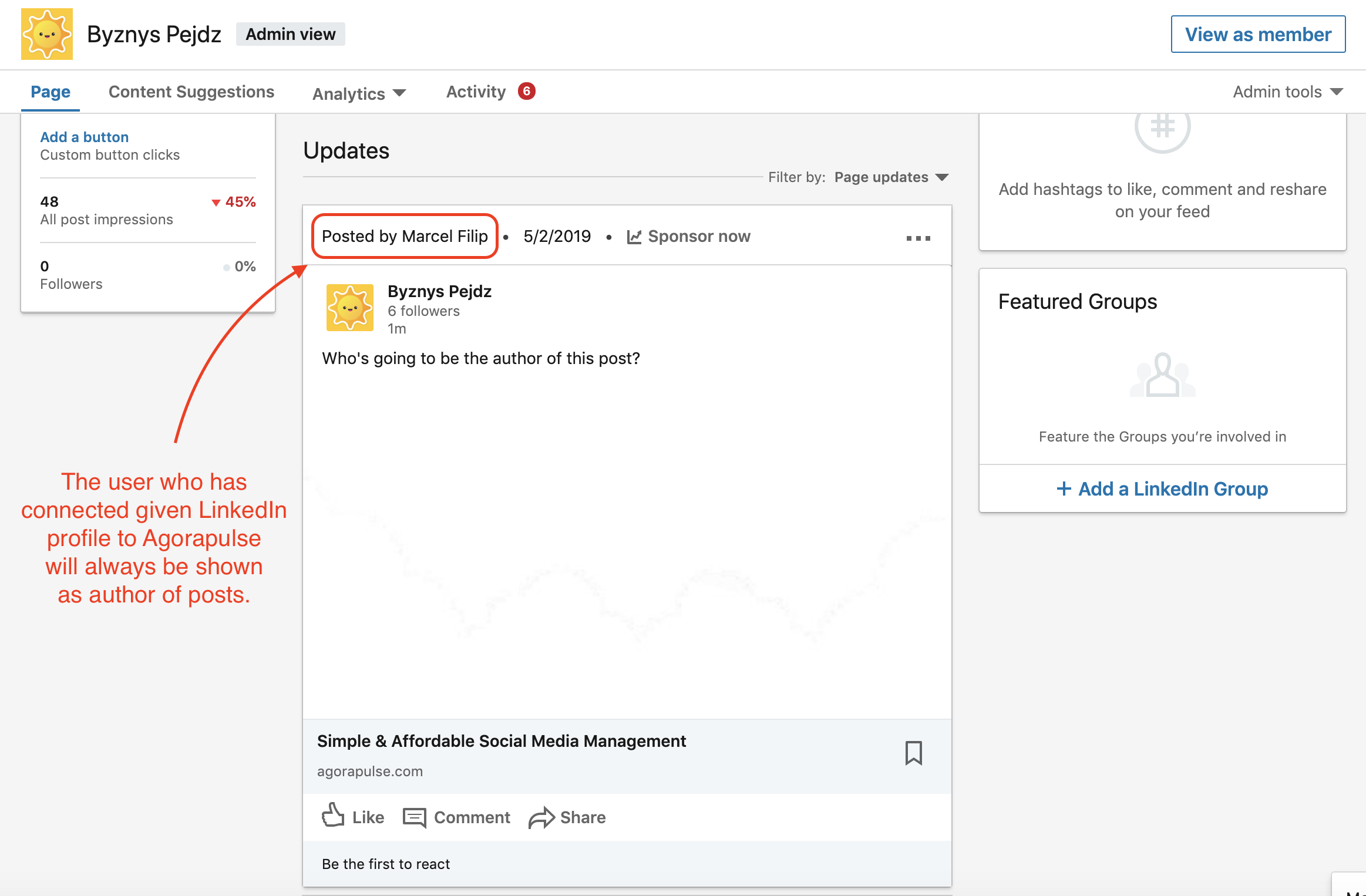Open the Page updates filter dropdown
The height and width of the screenshot is (896, 1366).
pyautogui.click(x=891, y=177)
